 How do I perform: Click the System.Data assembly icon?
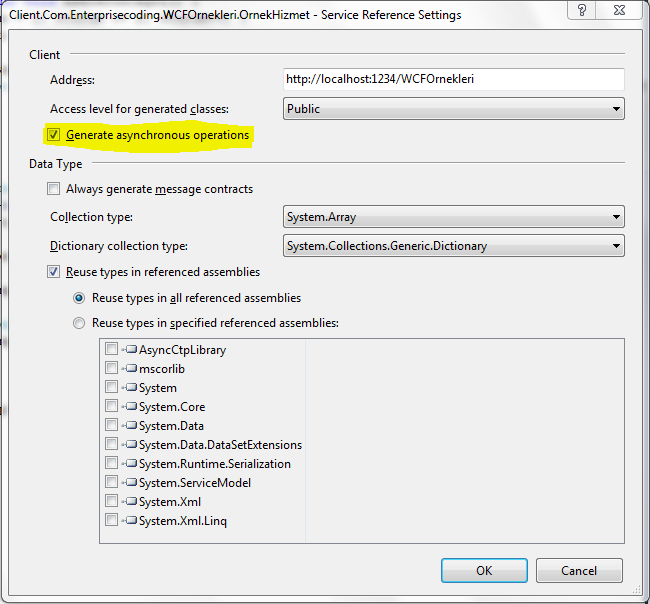(x=131, y=425)
